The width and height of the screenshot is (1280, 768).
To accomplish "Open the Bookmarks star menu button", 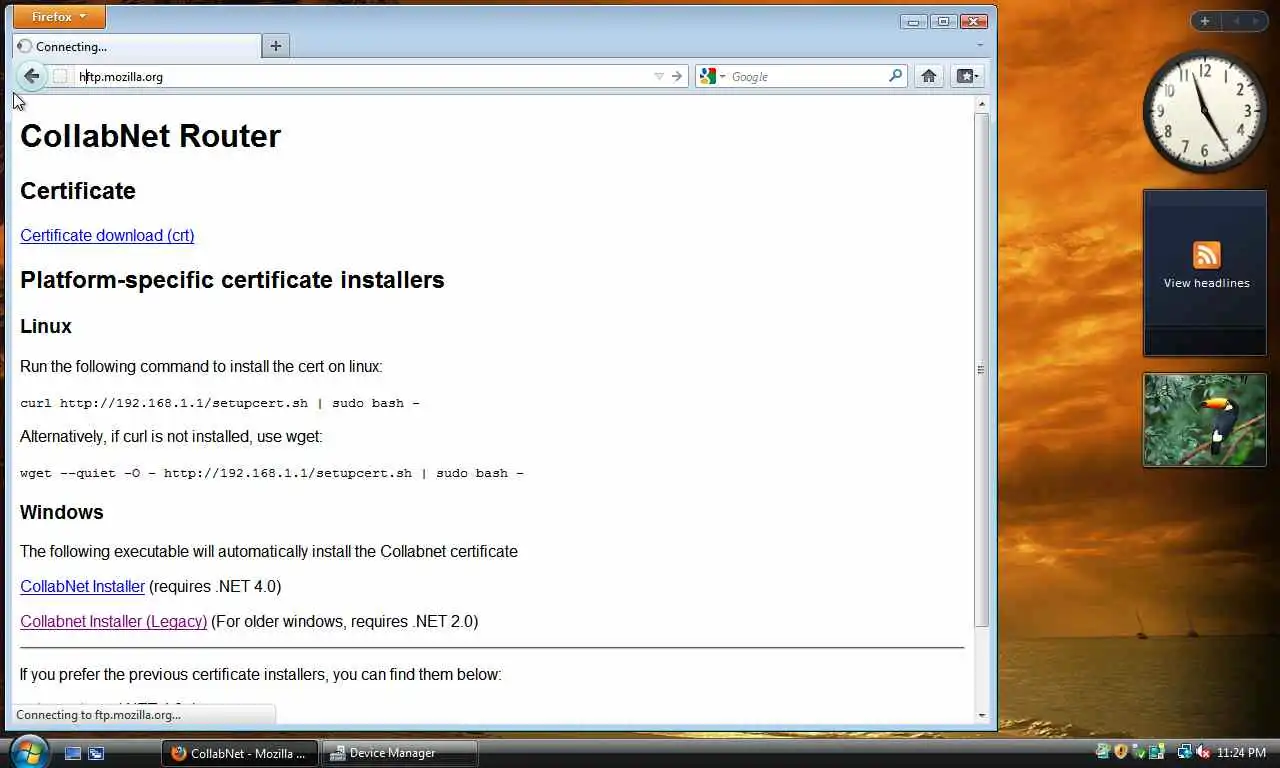I will (x=967, y=76).
